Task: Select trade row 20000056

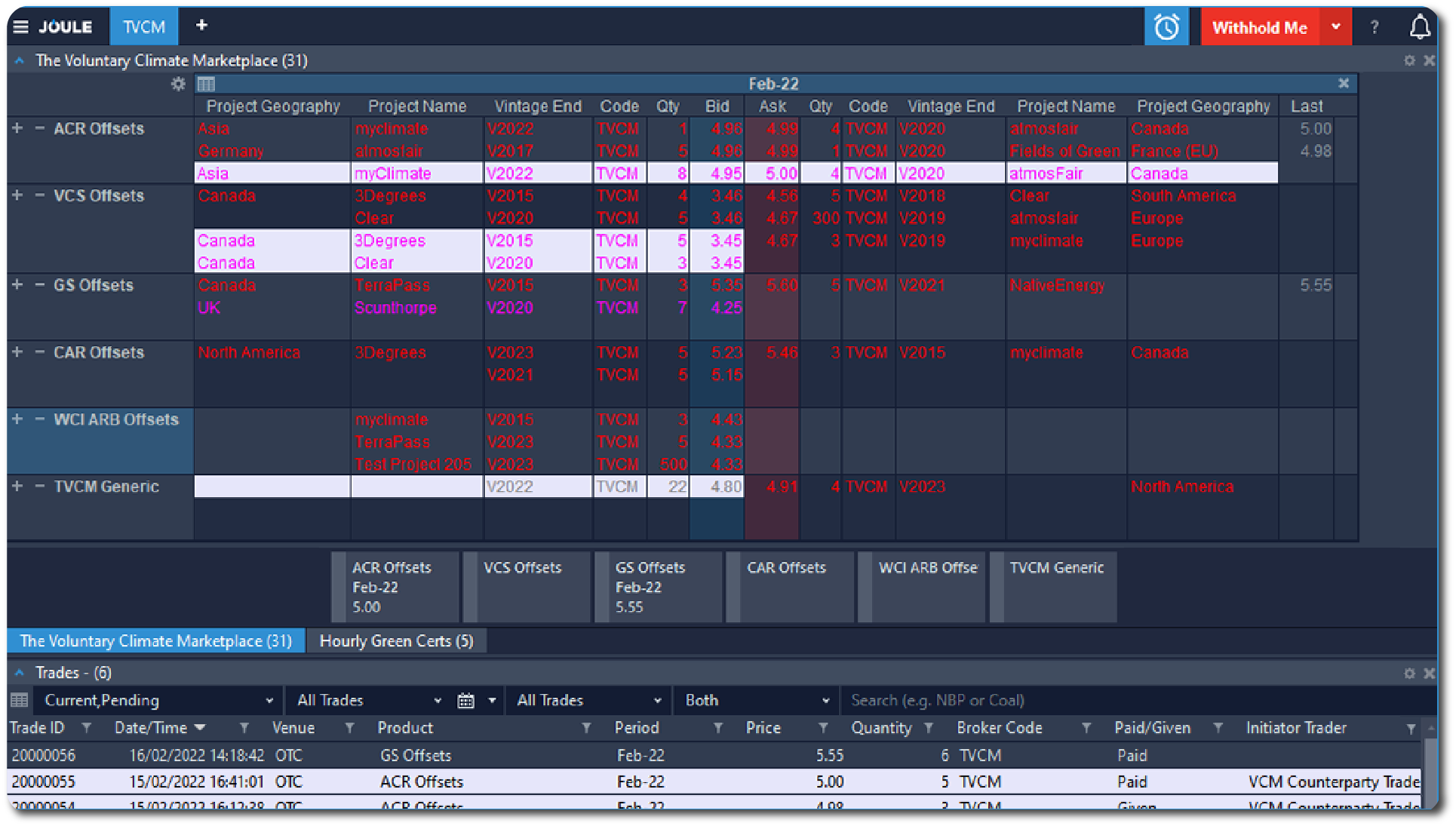Action: [714, 755]
